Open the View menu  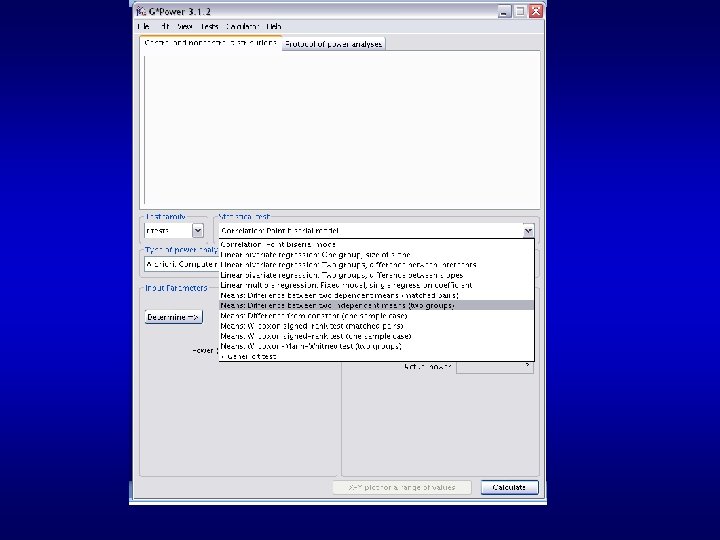(x=185, y=27)
